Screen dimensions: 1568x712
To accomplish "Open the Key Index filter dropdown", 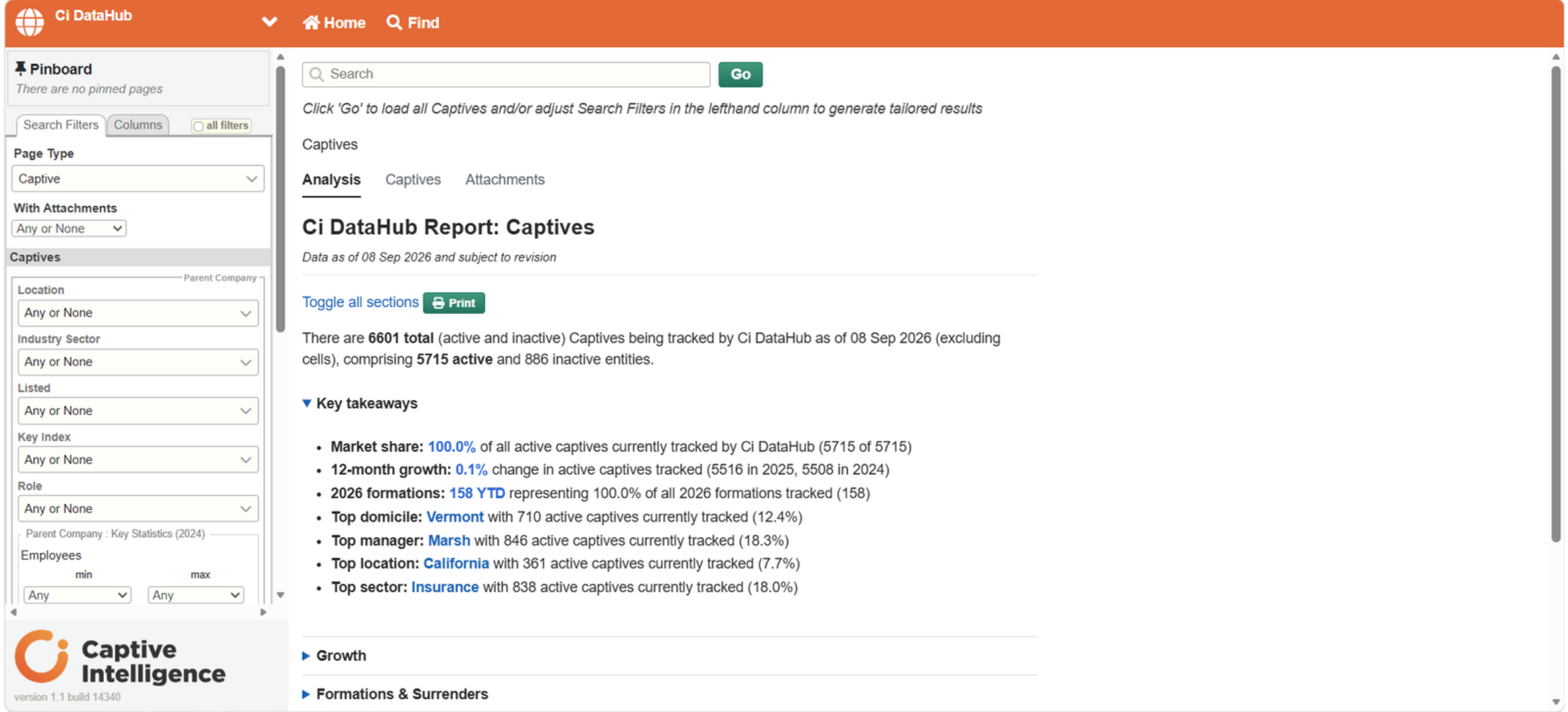I will pos(137,460).
